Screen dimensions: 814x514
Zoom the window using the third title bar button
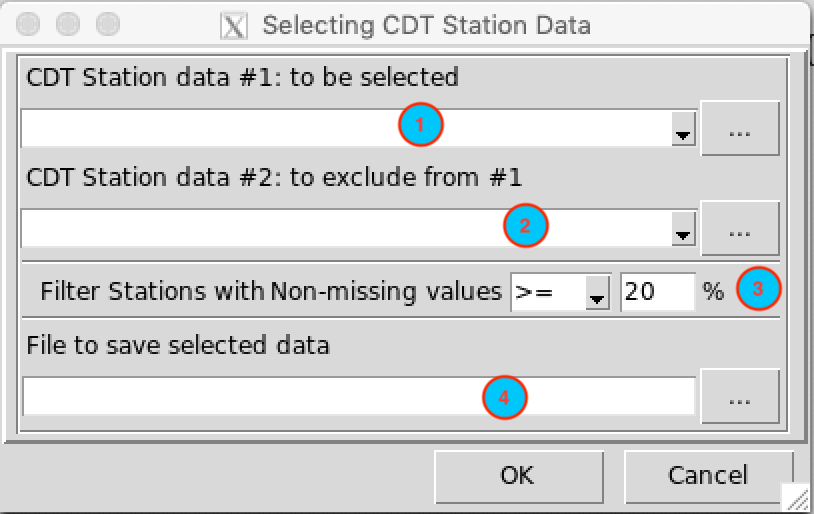tap(108, 24)
